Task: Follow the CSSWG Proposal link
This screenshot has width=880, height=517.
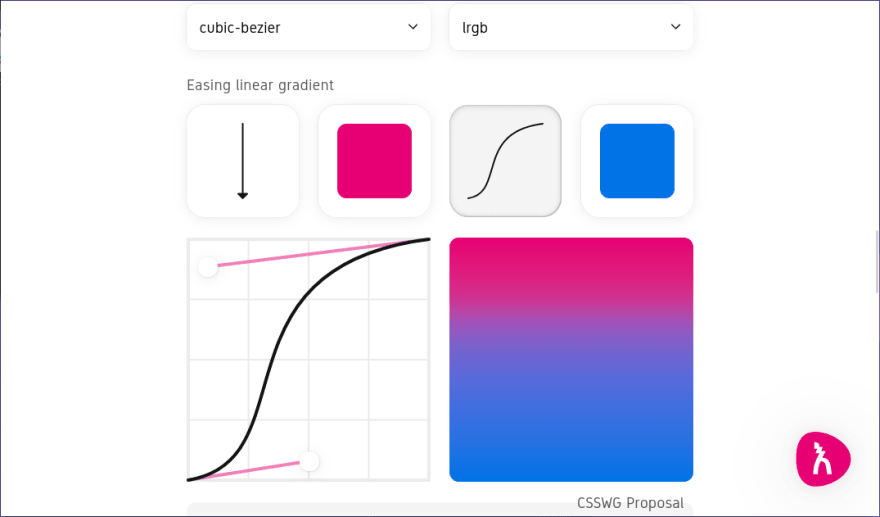Action: pos(630,502)
